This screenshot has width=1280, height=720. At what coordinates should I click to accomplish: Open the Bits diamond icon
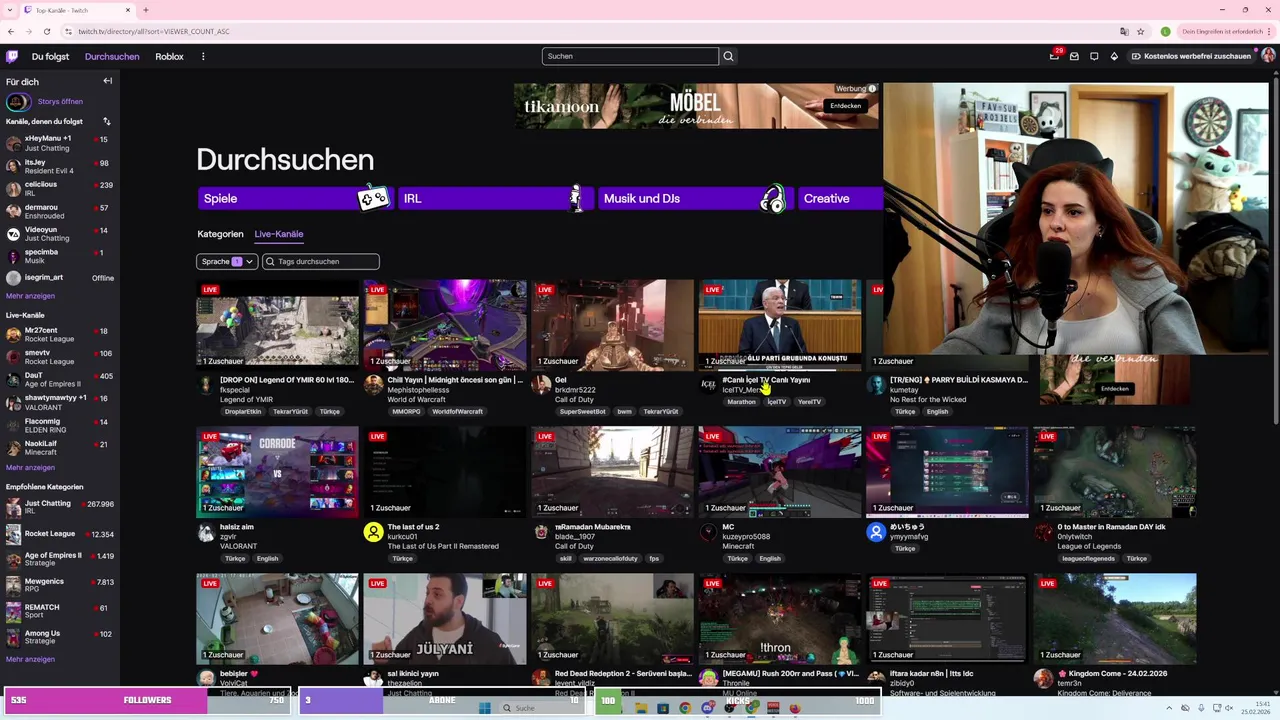pyautogui.click(x=1114, y=57)
